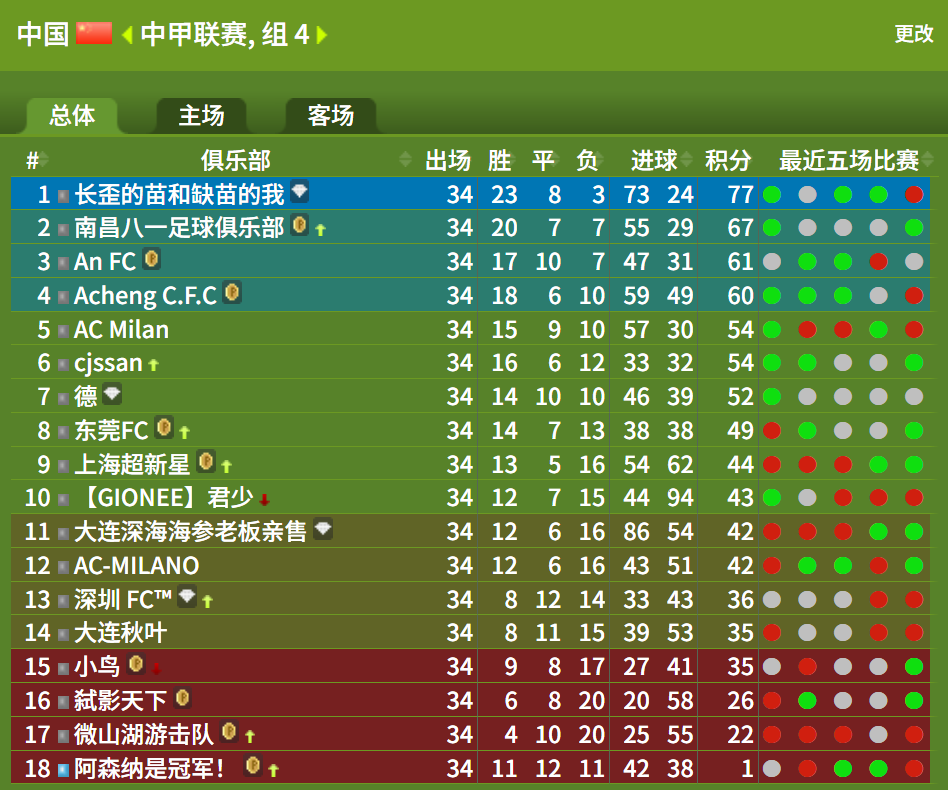
Task: Go to previous league group arrow
Action: click(127, 34)
